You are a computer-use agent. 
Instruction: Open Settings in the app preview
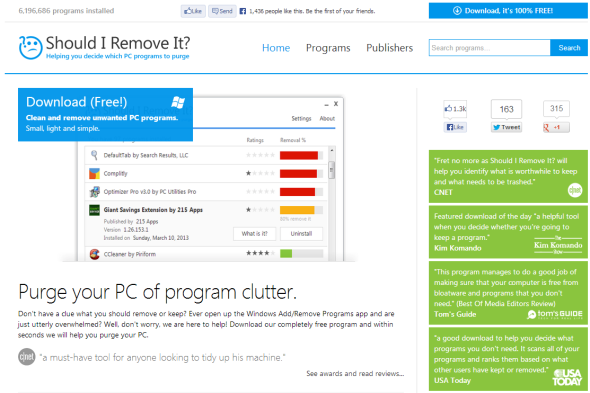coord(301,118)
